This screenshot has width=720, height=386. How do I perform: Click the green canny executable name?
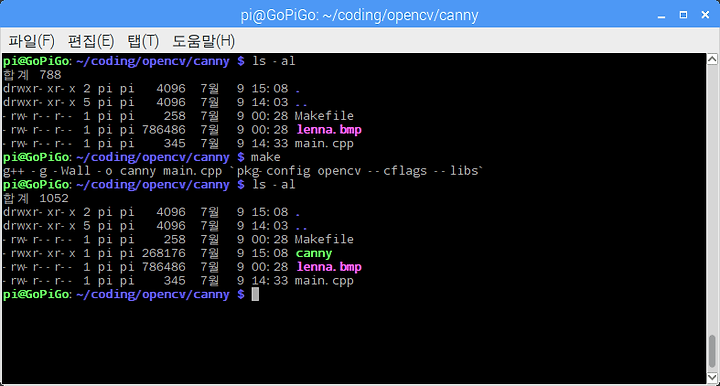pyautogui.click(x=314, y=253)
